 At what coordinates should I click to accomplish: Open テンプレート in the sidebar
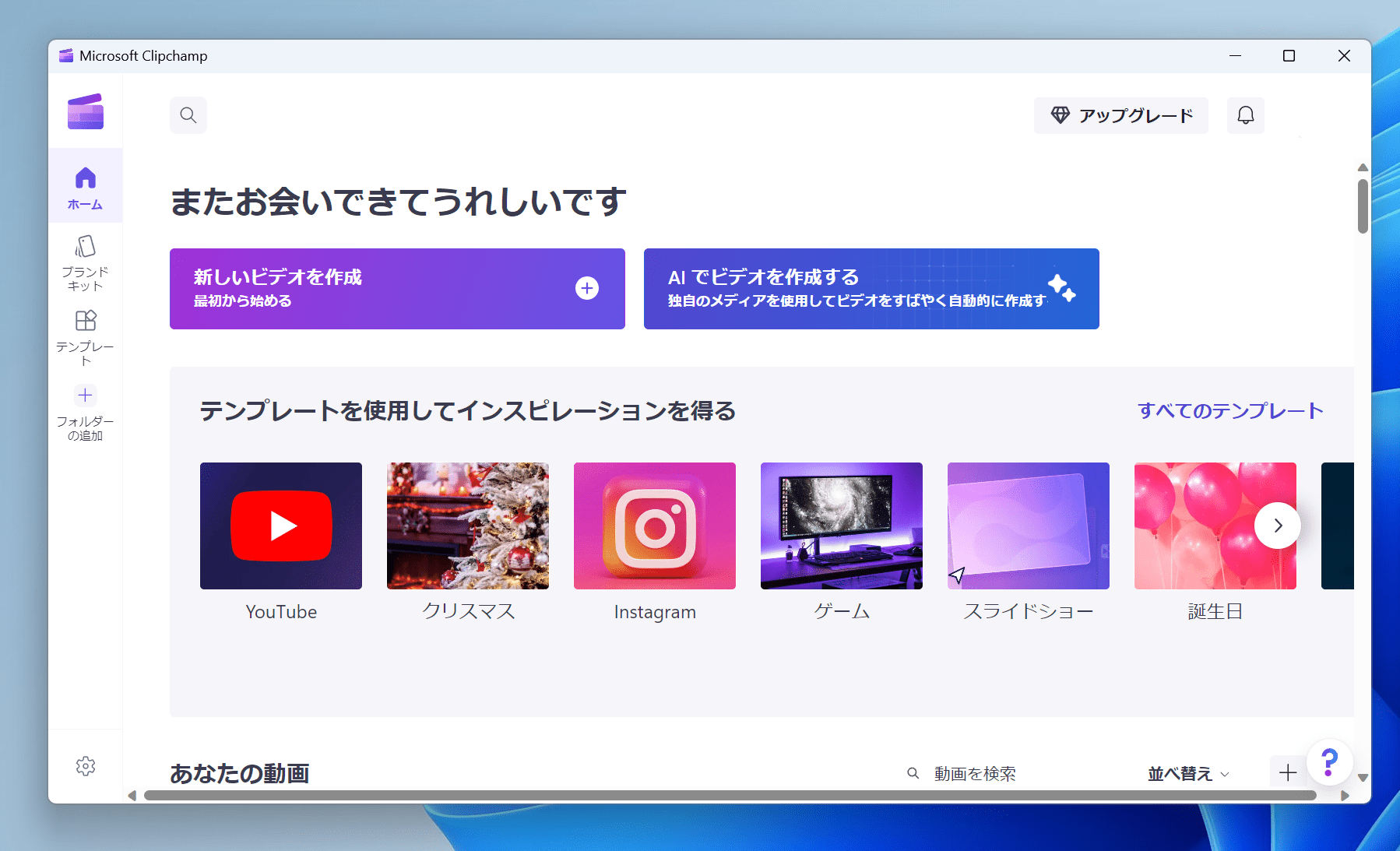click(86, 338)
